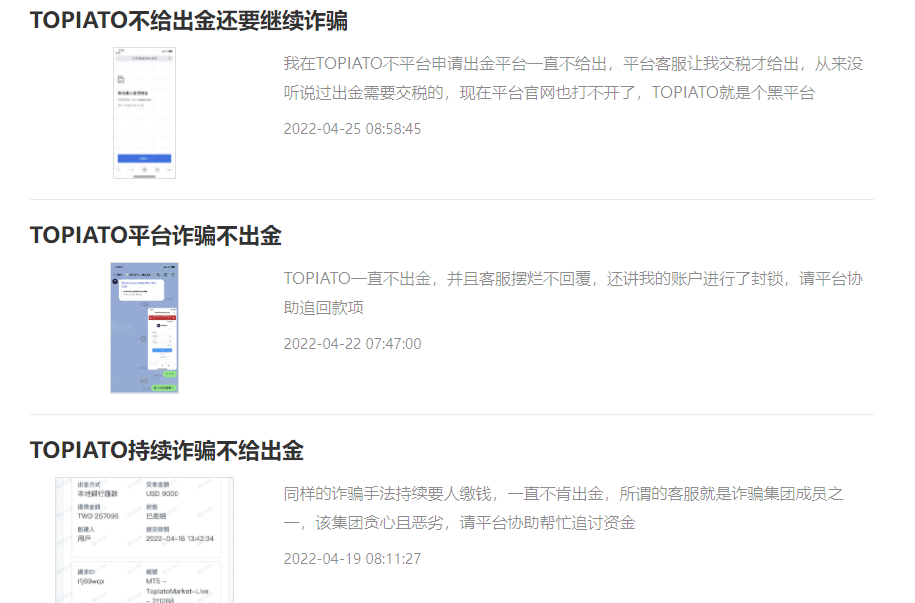Click the timestamp 2022-04-19 08:11:27

pos(352,559)
